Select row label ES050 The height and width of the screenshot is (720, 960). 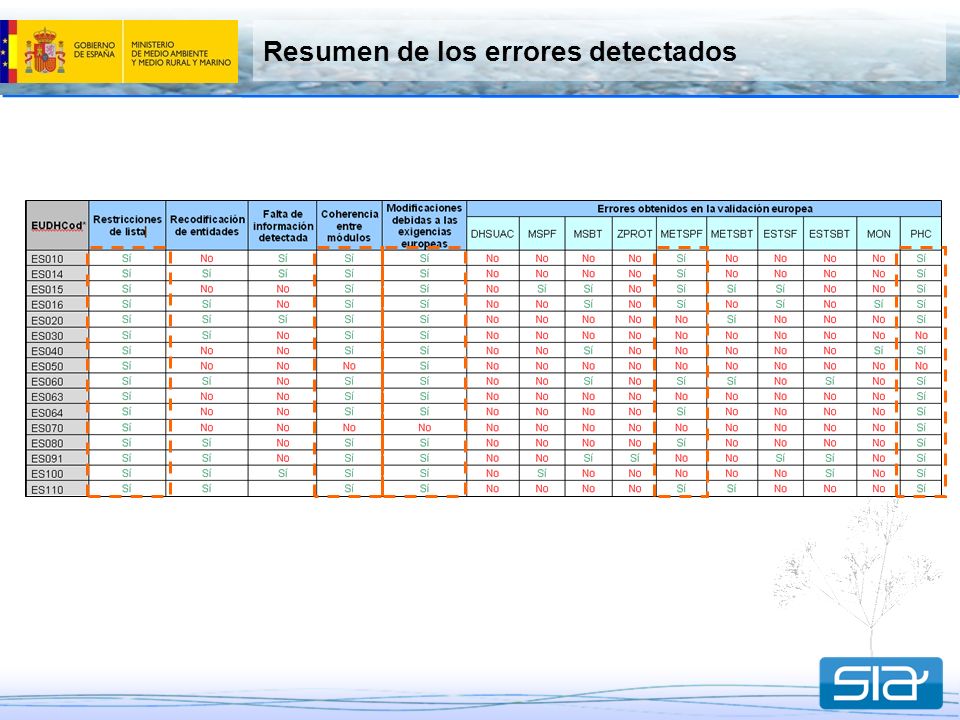(x=47, y=366)
